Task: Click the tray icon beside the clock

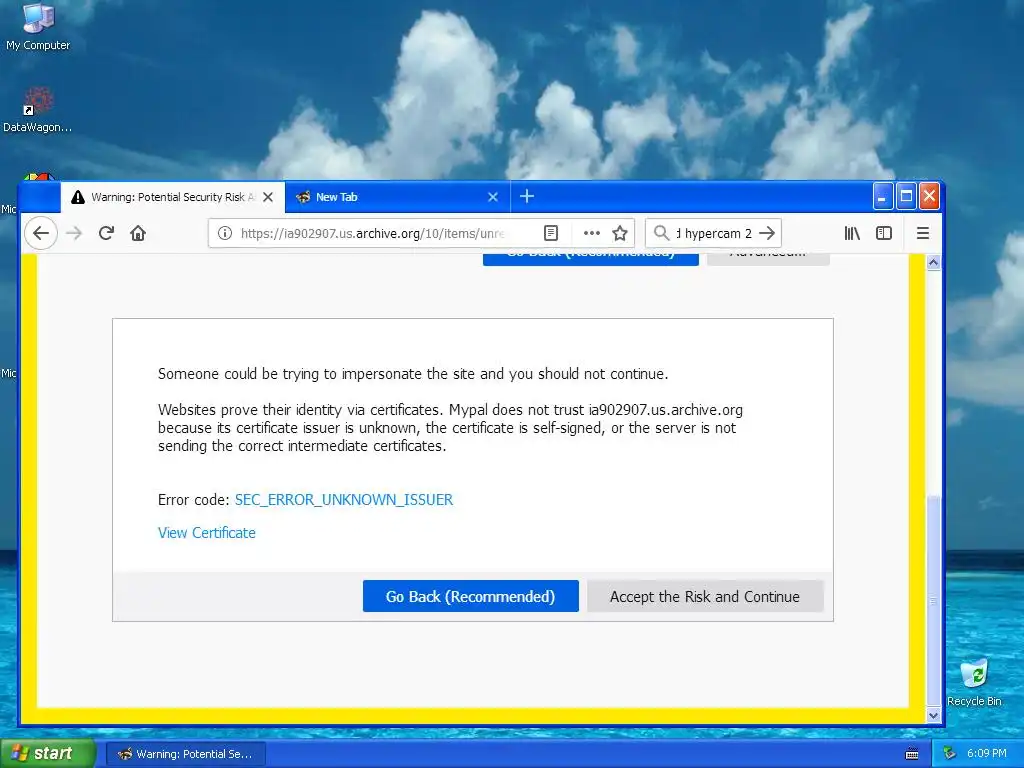Action: 950,754
